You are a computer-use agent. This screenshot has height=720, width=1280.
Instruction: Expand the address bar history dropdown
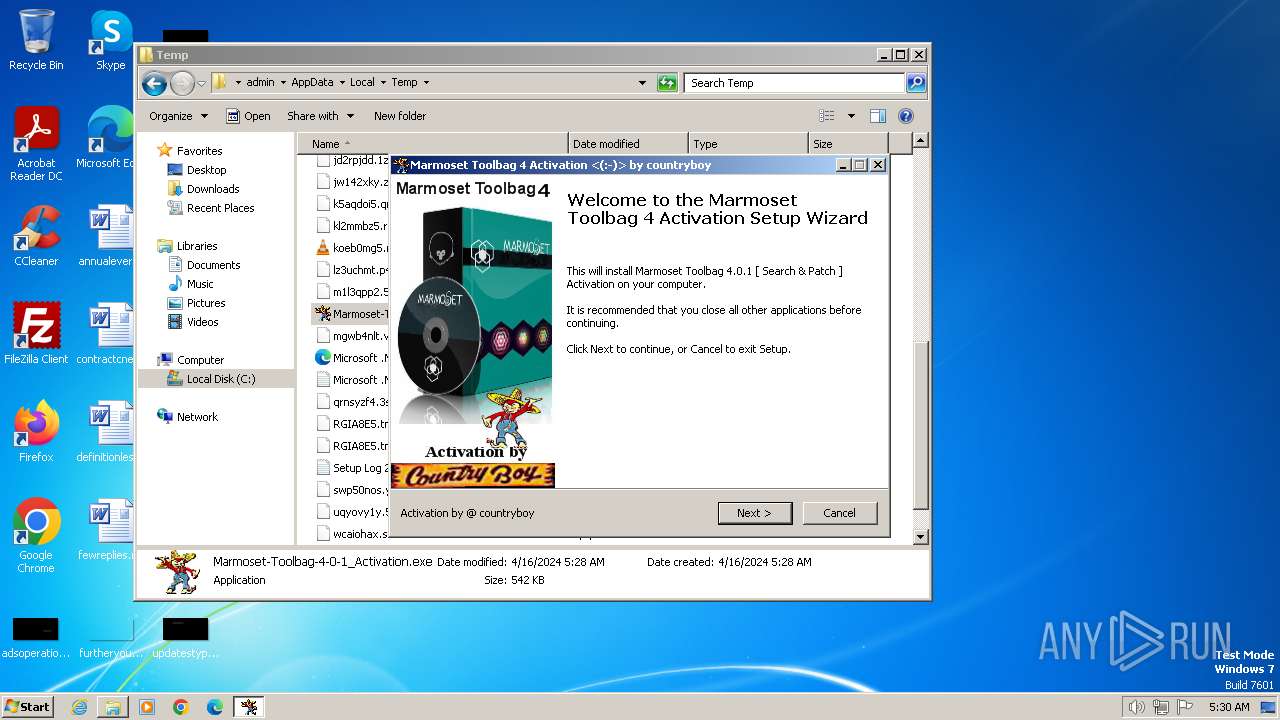click(642, 83)
